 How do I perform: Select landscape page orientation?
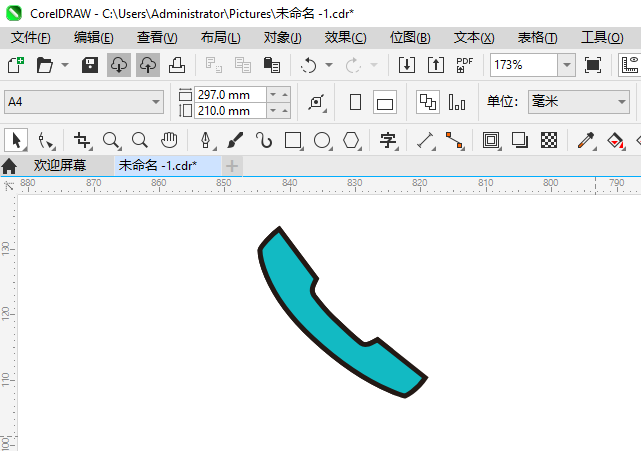[385, 102]
